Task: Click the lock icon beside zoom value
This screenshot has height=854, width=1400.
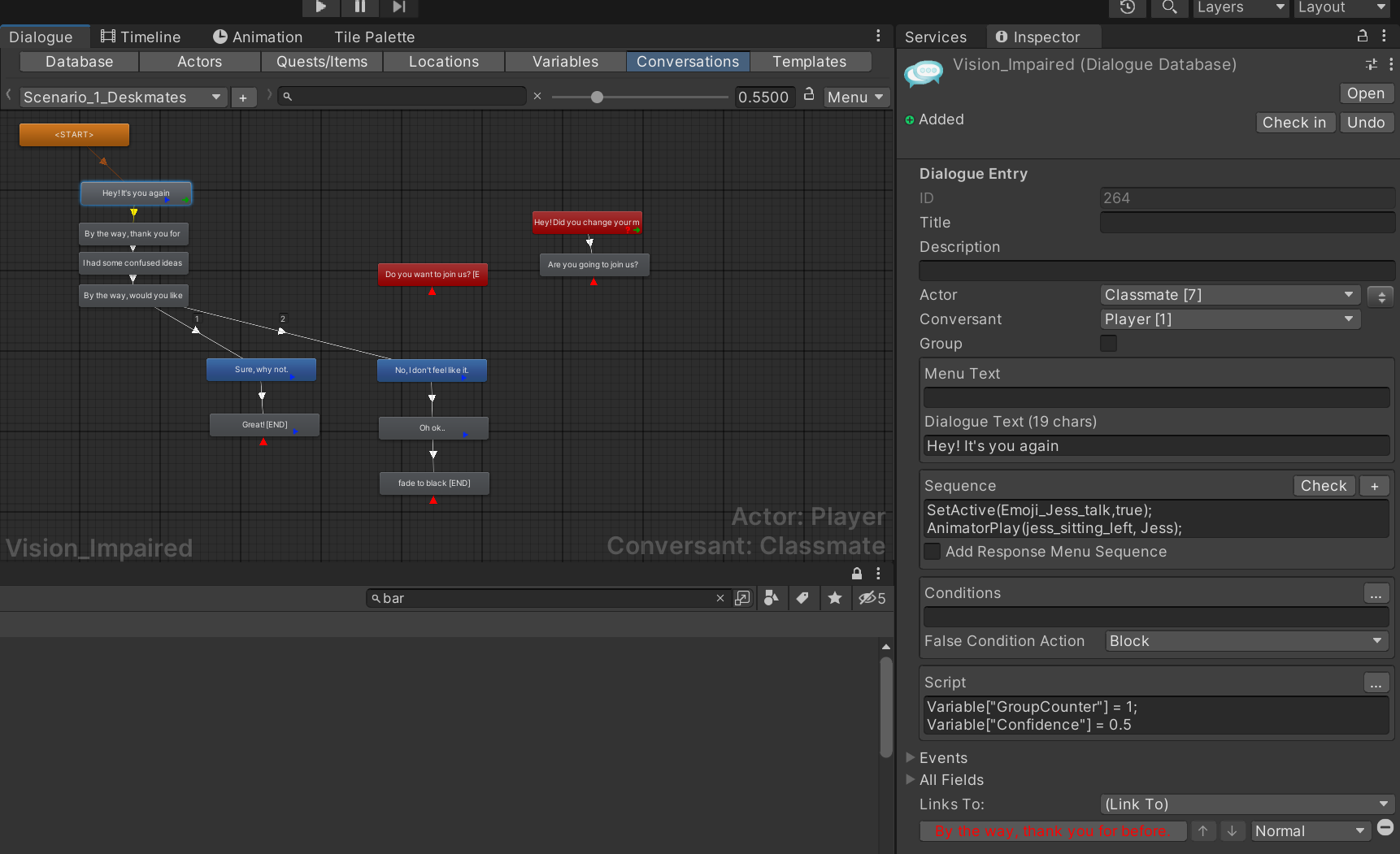Action: (x=809, y=94)
